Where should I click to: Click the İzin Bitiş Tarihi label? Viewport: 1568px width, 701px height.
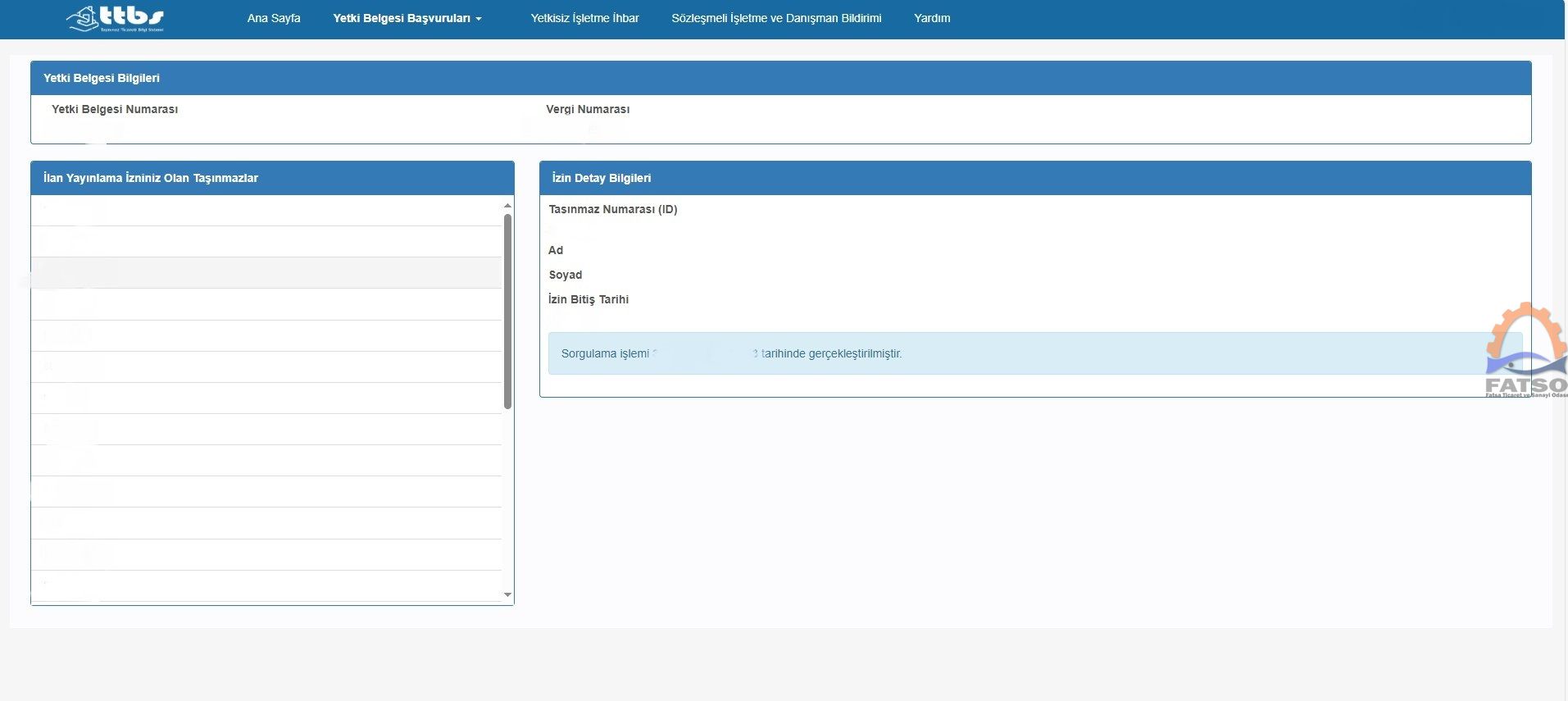point(589,299)
